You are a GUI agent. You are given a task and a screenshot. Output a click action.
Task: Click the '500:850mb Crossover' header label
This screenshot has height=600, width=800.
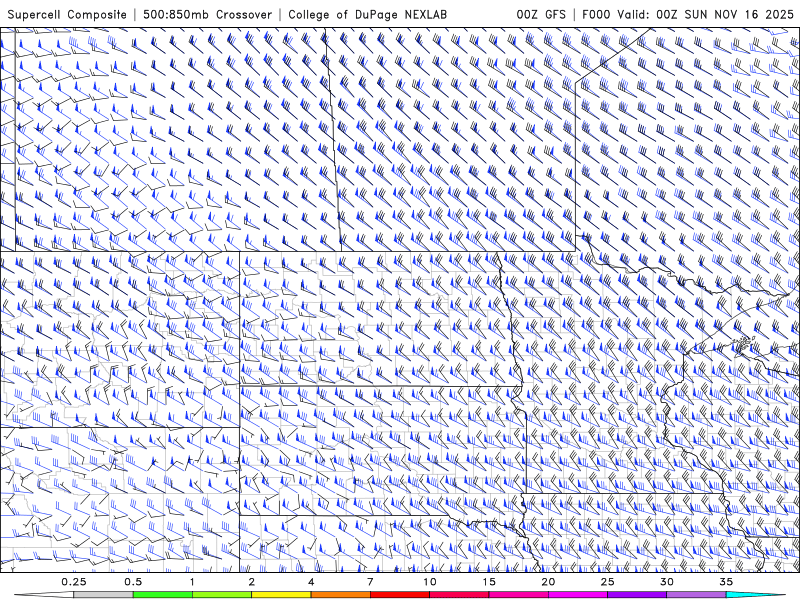coord(208,14)
